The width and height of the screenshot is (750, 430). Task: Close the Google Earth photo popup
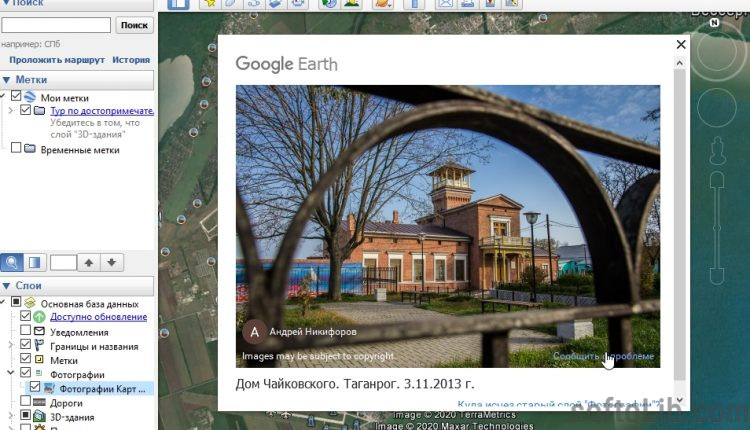[681, 44]
